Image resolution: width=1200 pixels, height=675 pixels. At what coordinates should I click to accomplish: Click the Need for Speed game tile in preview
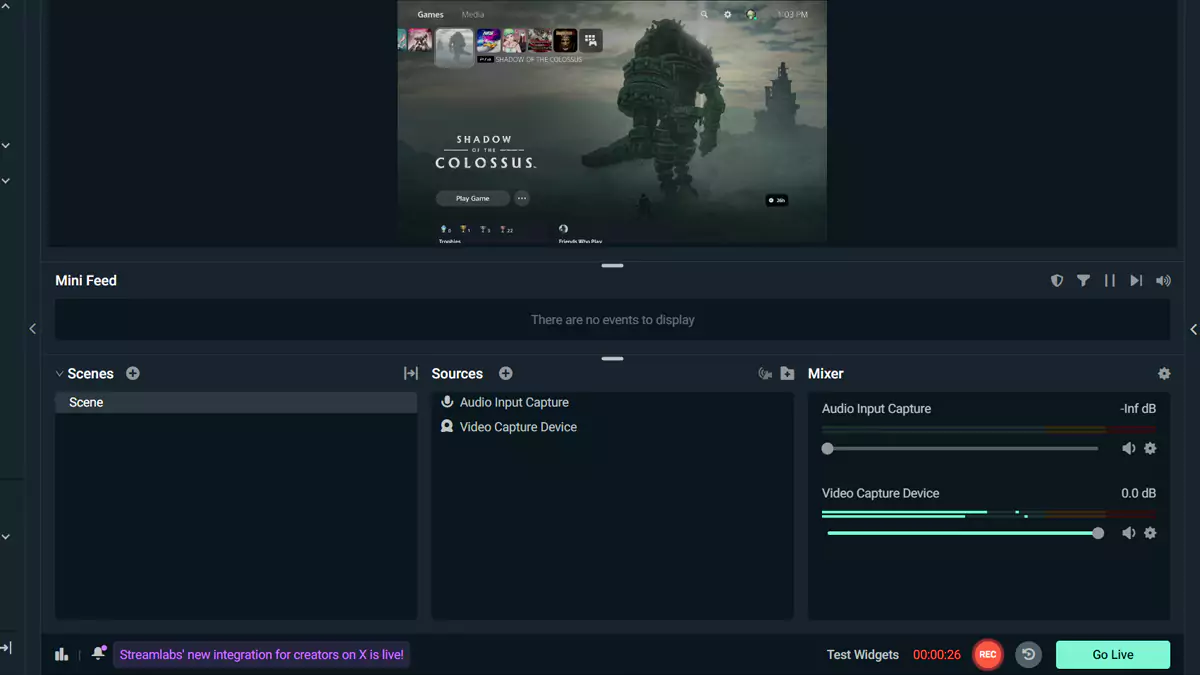click(488, 40)
